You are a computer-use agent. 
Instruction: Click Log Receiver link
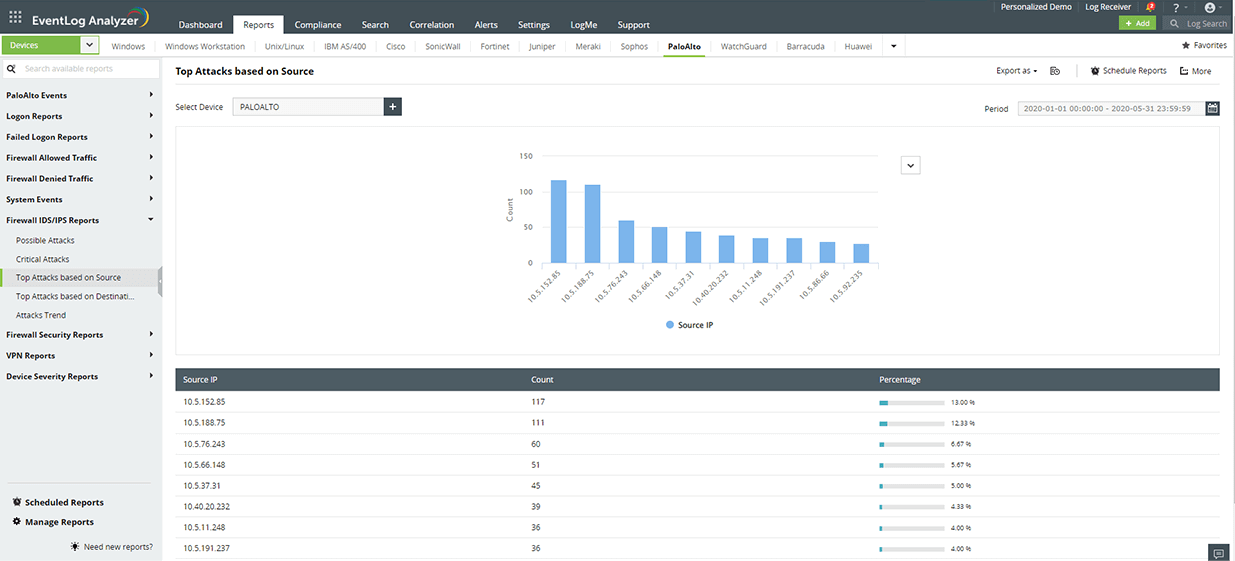pyautogui.click(x=1108, y=7)
